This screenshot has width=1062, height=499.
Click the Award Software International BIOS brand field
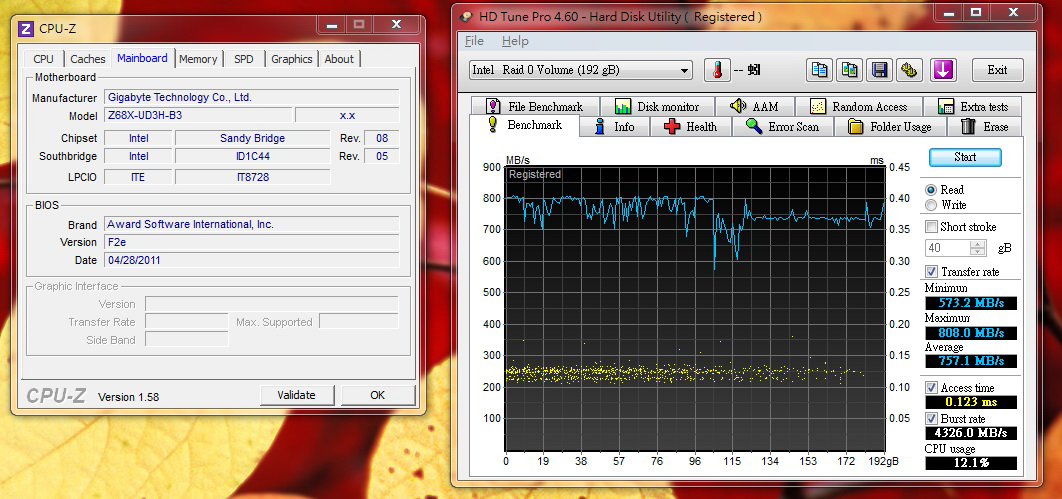pyautogui.click(x=251, y=225)
